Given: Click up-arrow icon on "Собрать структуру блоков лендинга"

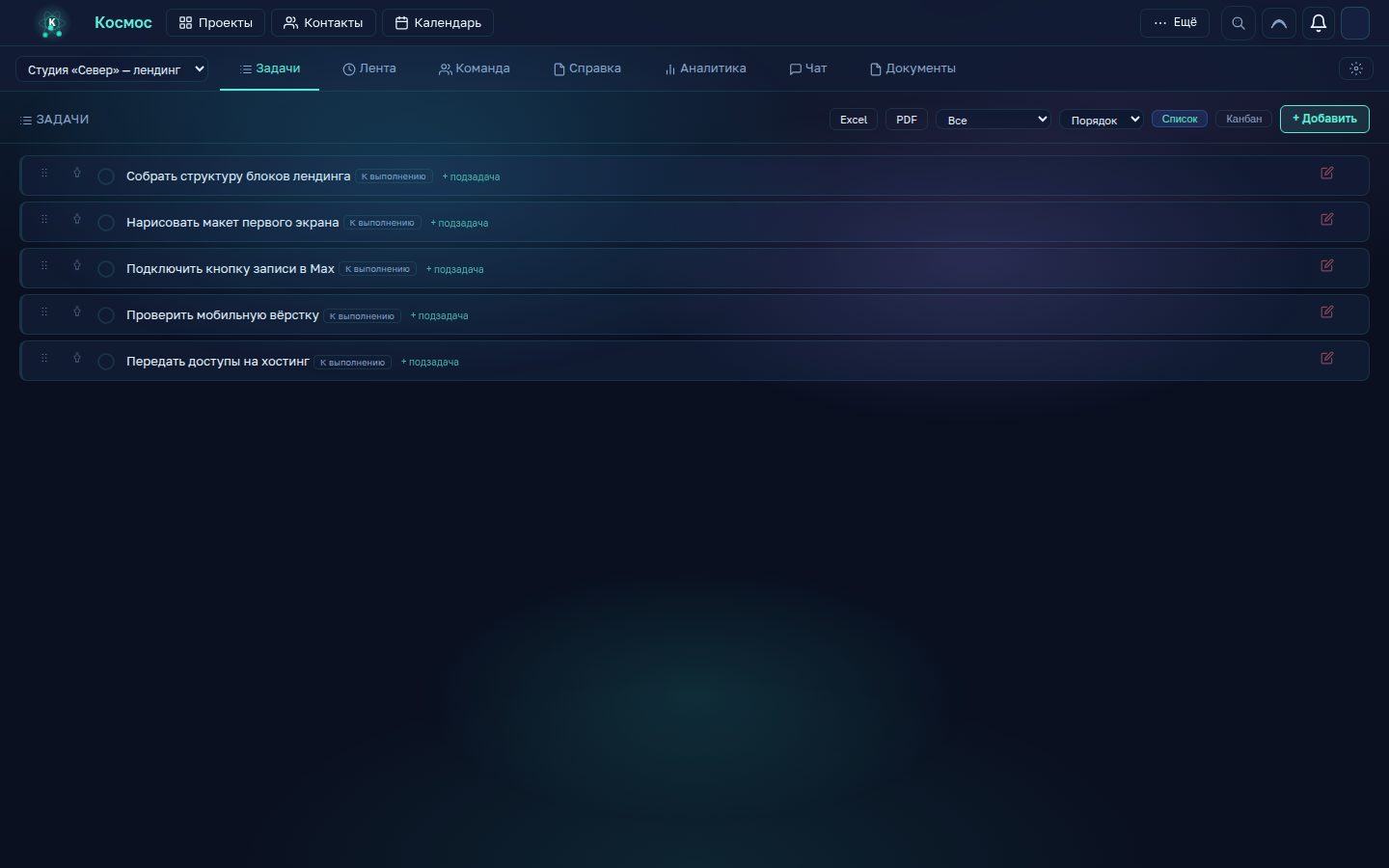Looking at the screenshot, I should click(77, 174).
